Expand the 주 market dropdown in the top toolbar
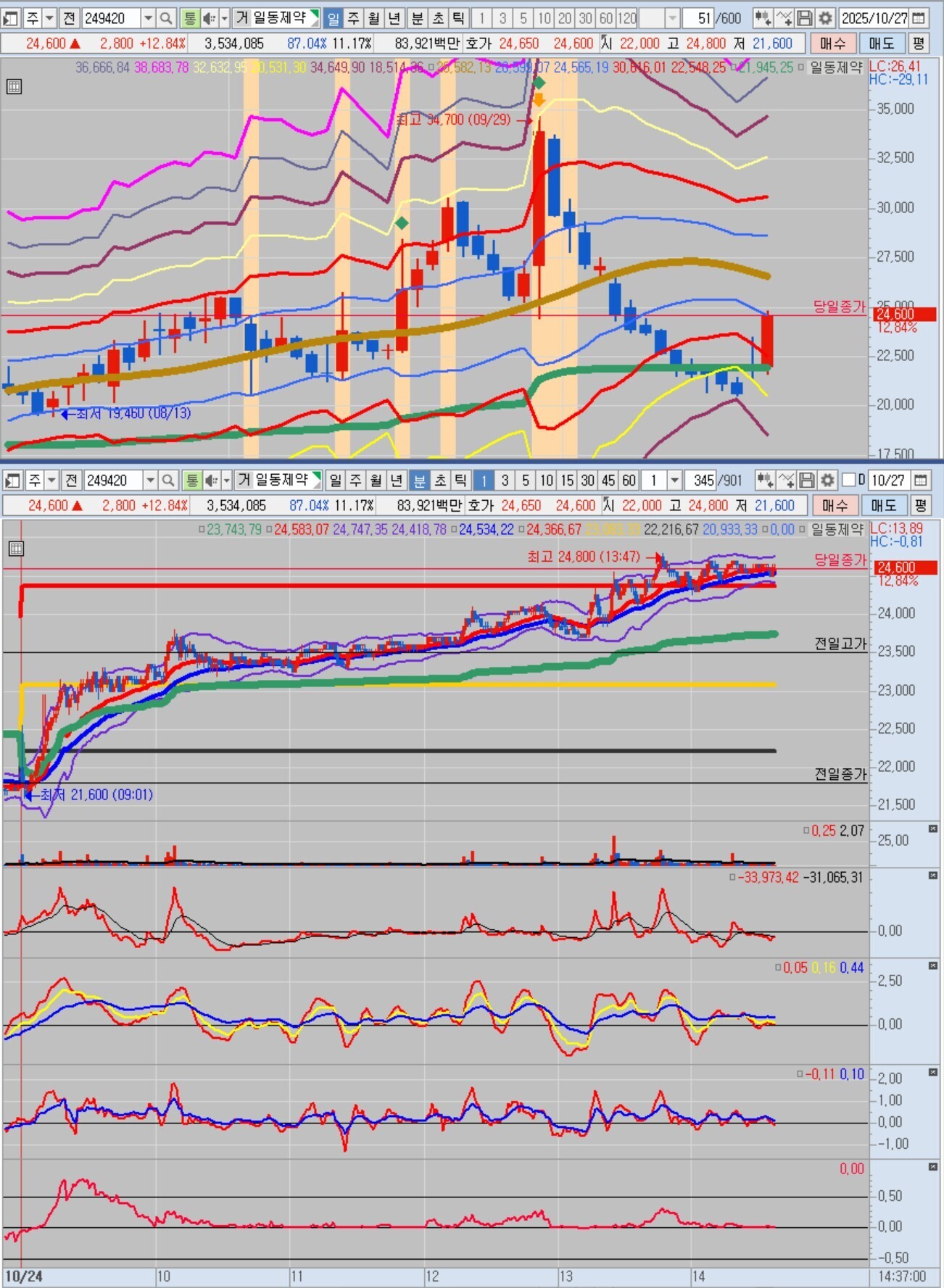944x1288 pixels. coord(49,18)
